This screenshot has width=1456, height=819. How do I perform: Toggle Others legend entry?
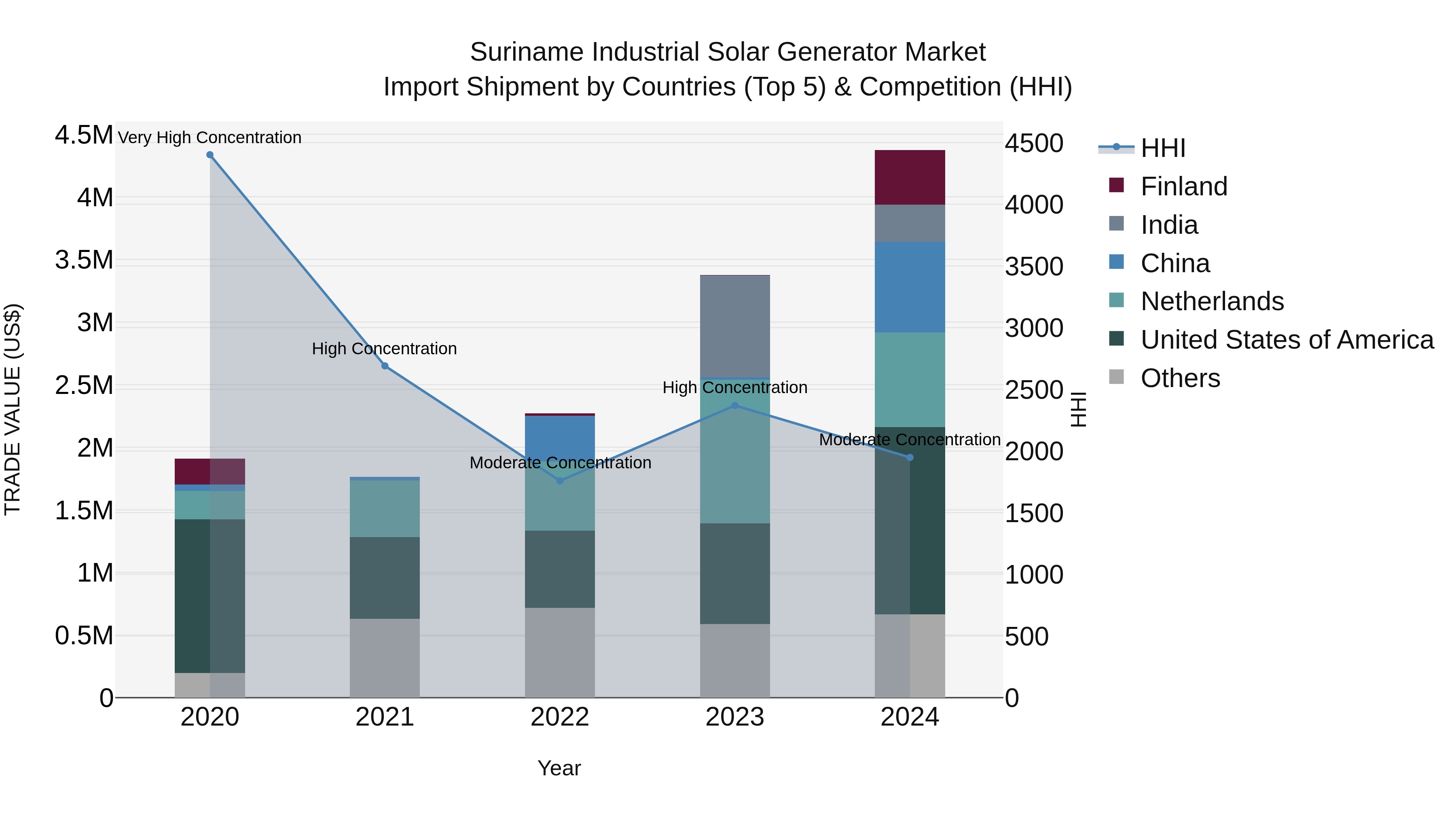pyautogui.click(x=1164, y=378)
